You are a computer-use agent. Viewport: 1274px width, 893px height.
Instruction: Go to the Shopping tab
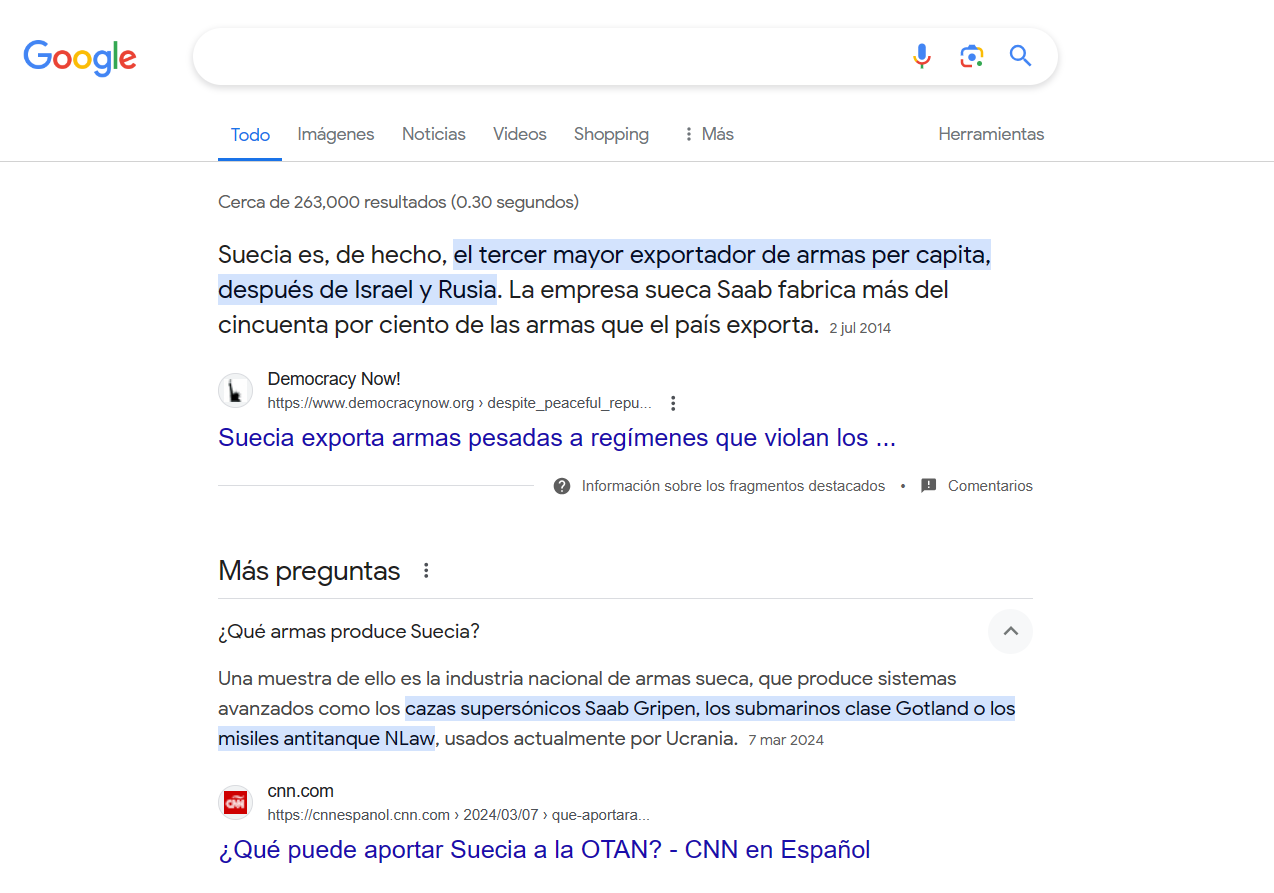coord(611,134)
